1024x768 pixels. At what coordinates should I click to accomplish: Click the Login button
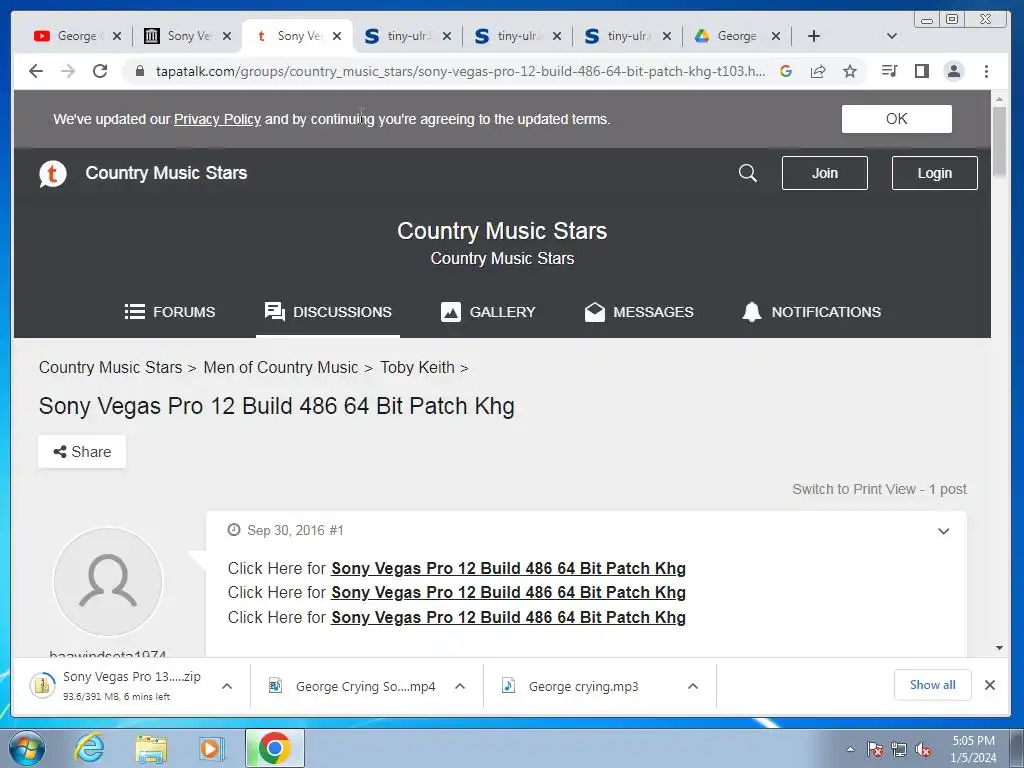pyautogui.click(x=935, y=173)
